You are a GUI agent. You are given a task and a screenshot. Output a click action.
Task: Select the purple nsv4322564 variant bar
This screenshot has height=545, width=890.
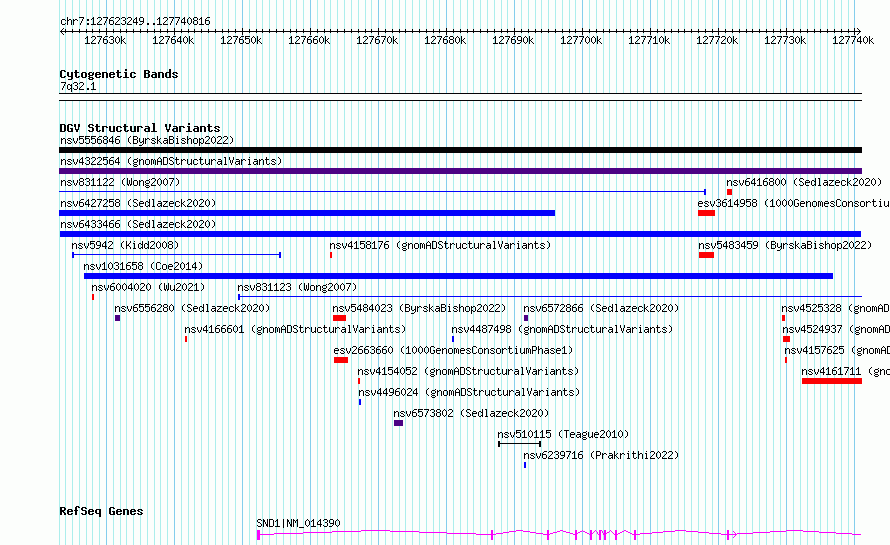[x=460, y=171]
